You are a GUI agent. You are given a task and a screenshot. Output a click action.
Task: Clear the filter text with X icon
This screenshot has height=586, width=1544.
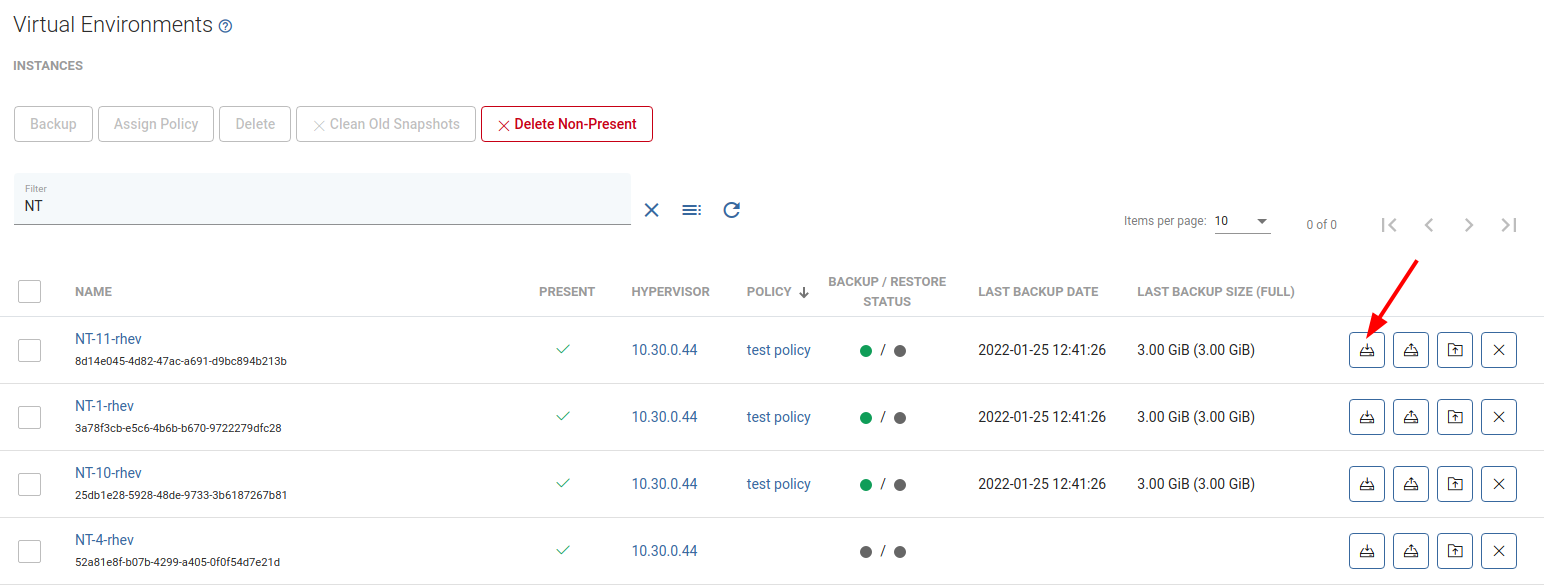652,210
